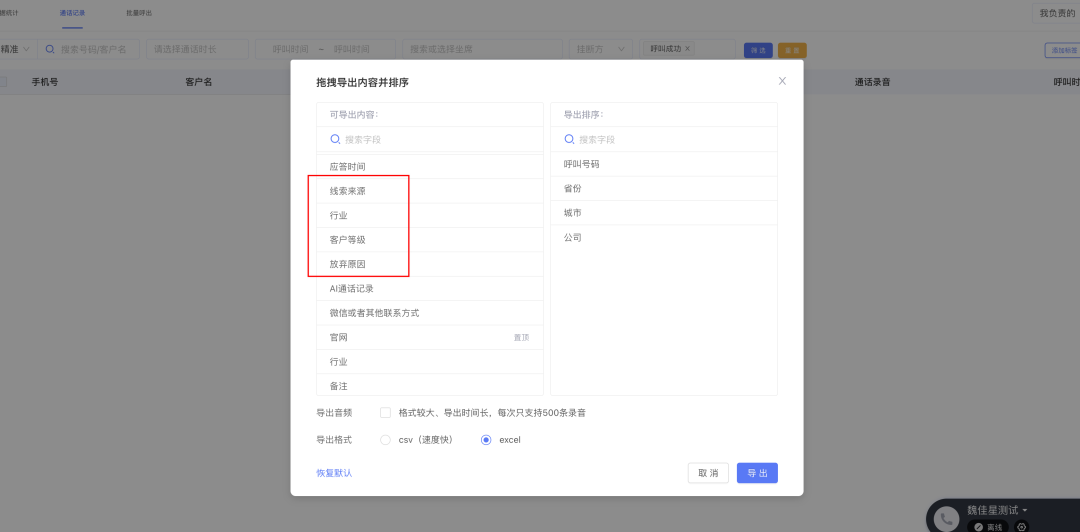1080x532 pixels.
Task: Click the phone dial icon in softphone bar
Action: 948,519
